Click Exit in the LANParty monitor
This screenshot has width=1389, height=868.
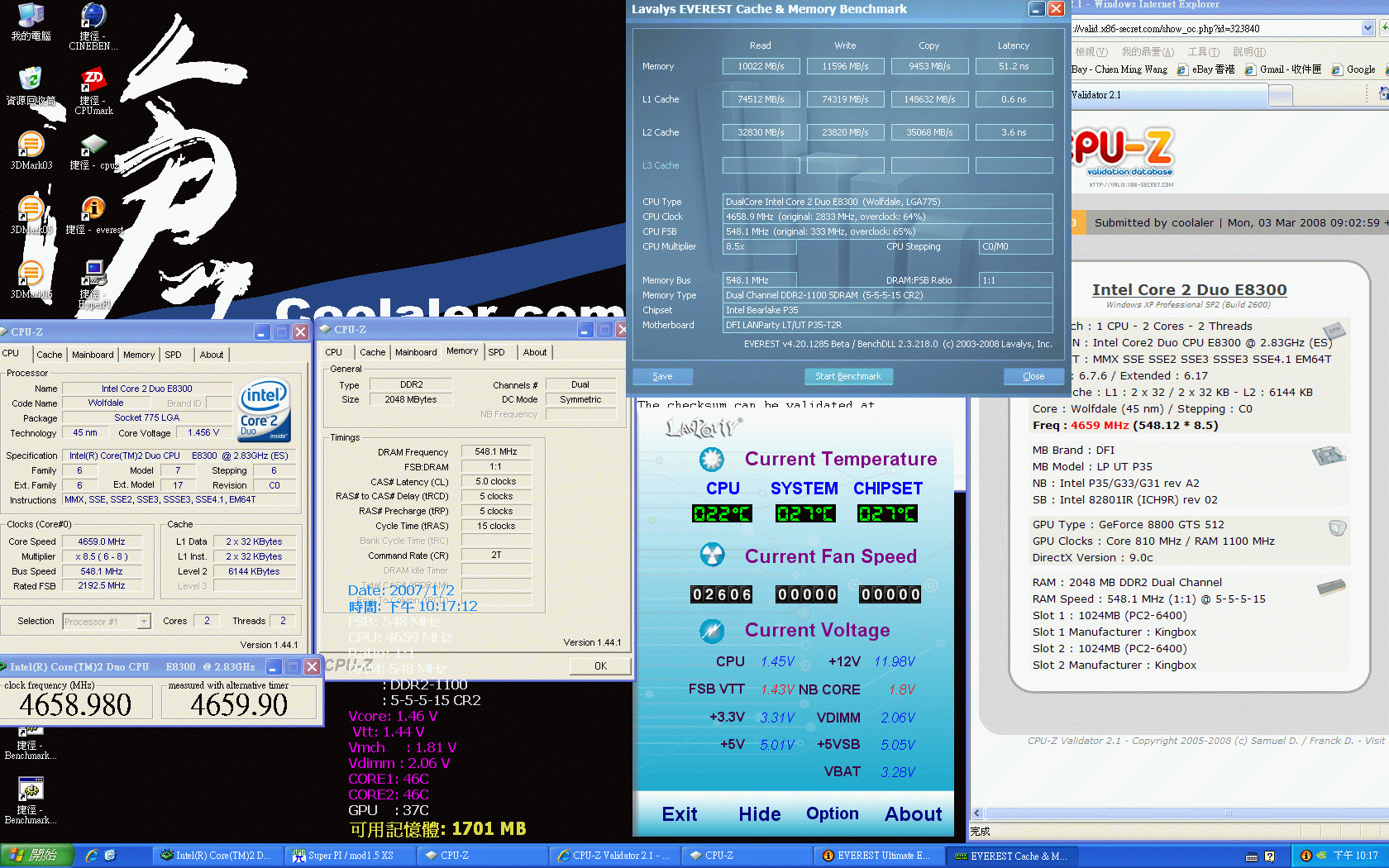(680, 814)
